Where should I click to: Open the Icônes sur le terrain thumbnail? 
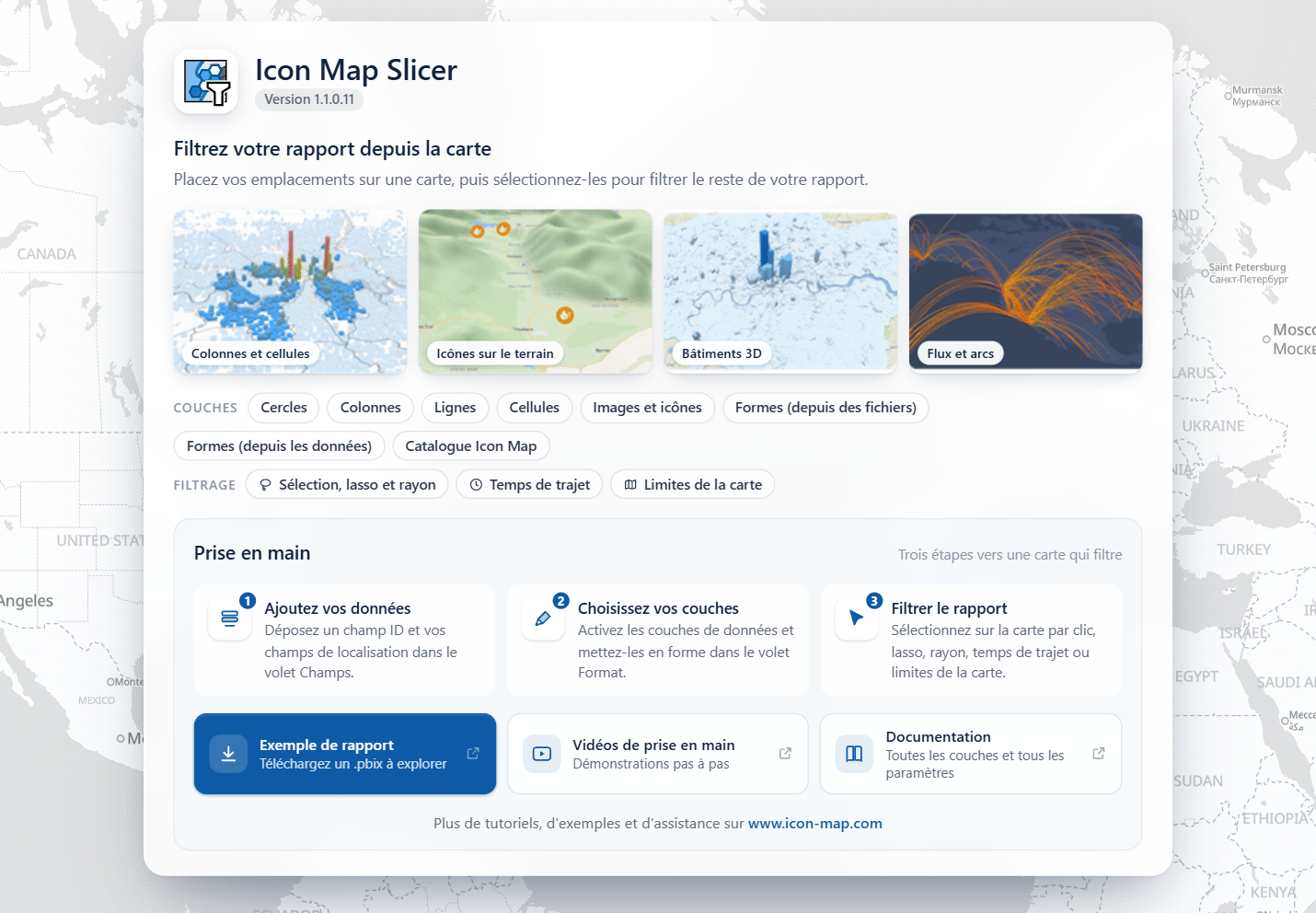click(x=536, y=291)
